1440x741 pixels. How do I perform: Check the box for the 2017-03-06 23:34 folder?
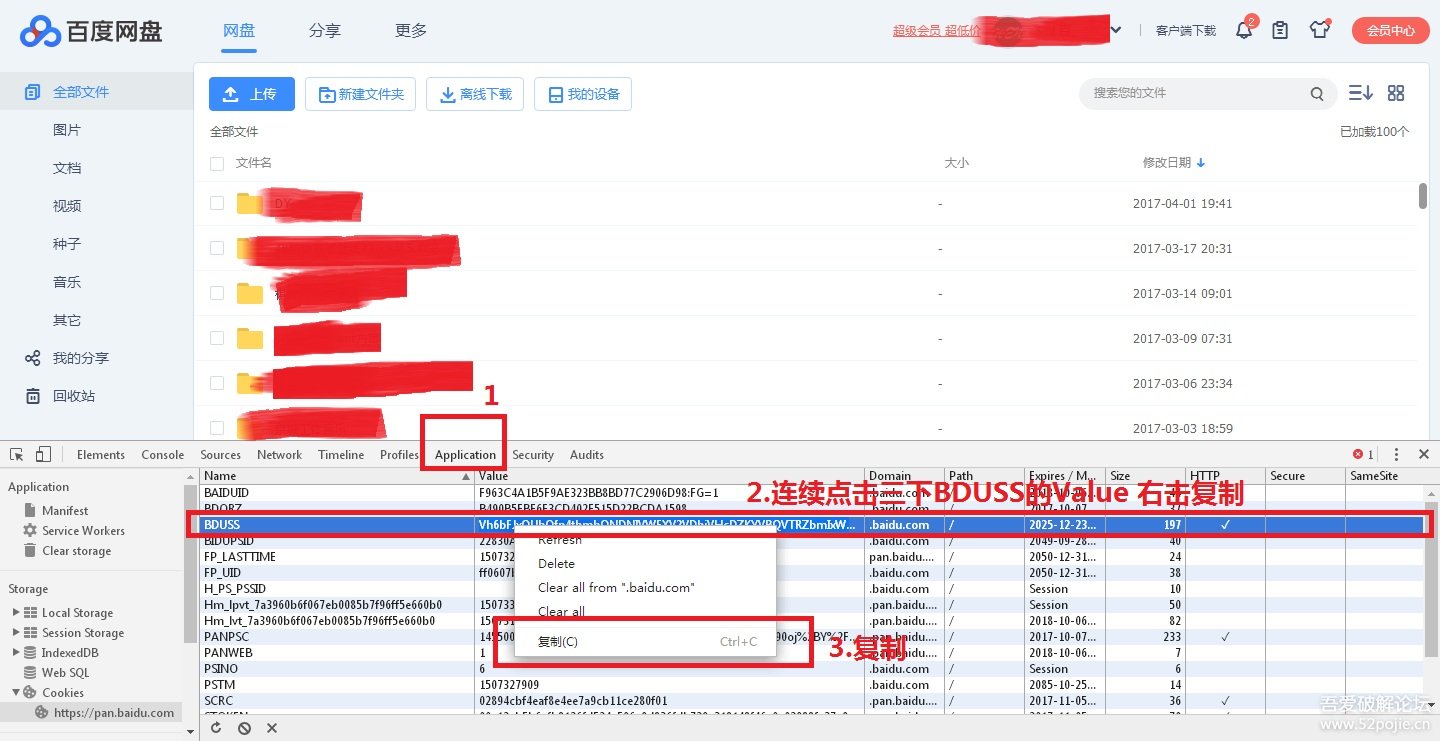pyautogui.click(x=217, y=383)
